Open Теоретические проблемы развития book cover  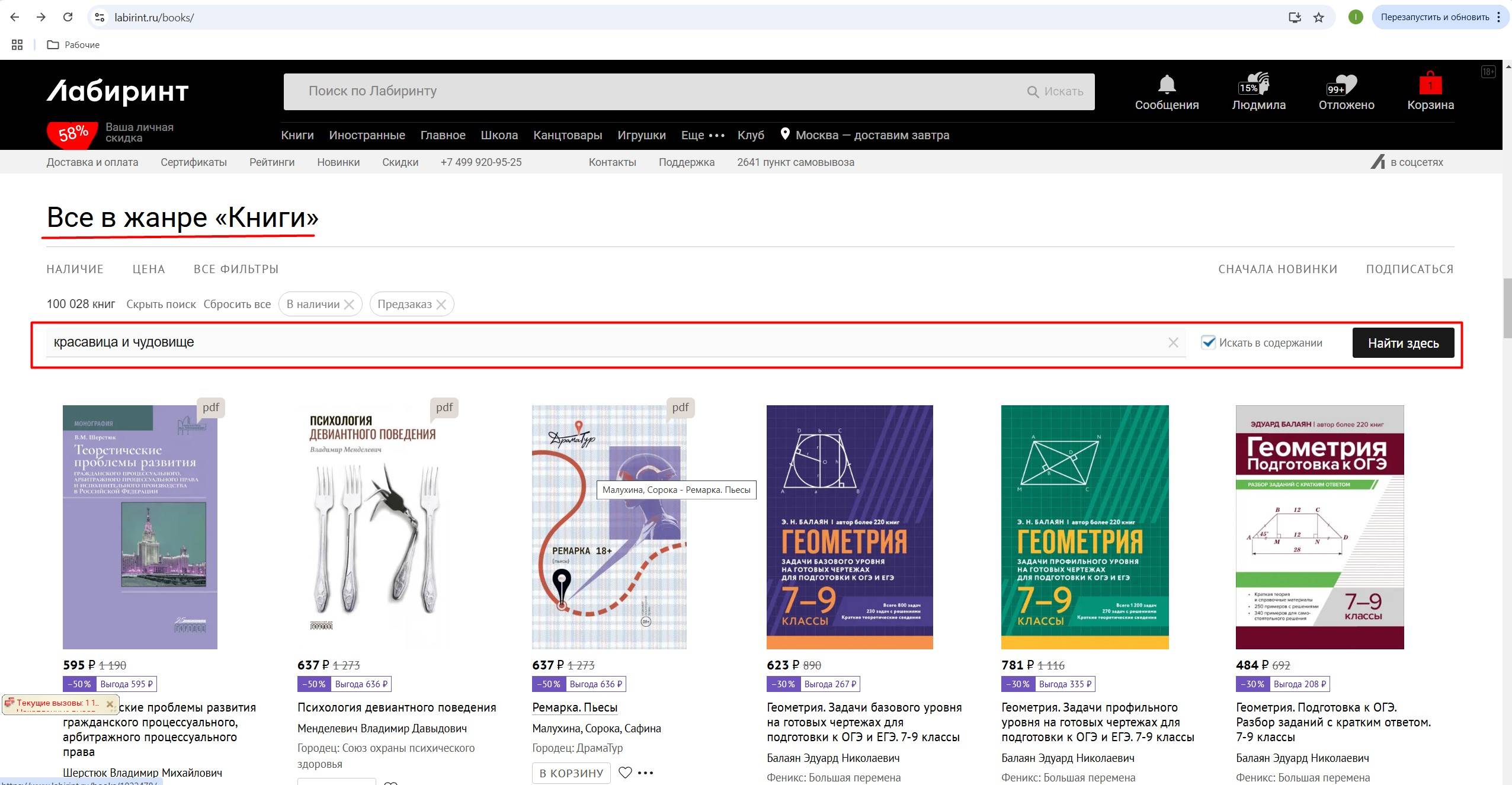(140, 527)
